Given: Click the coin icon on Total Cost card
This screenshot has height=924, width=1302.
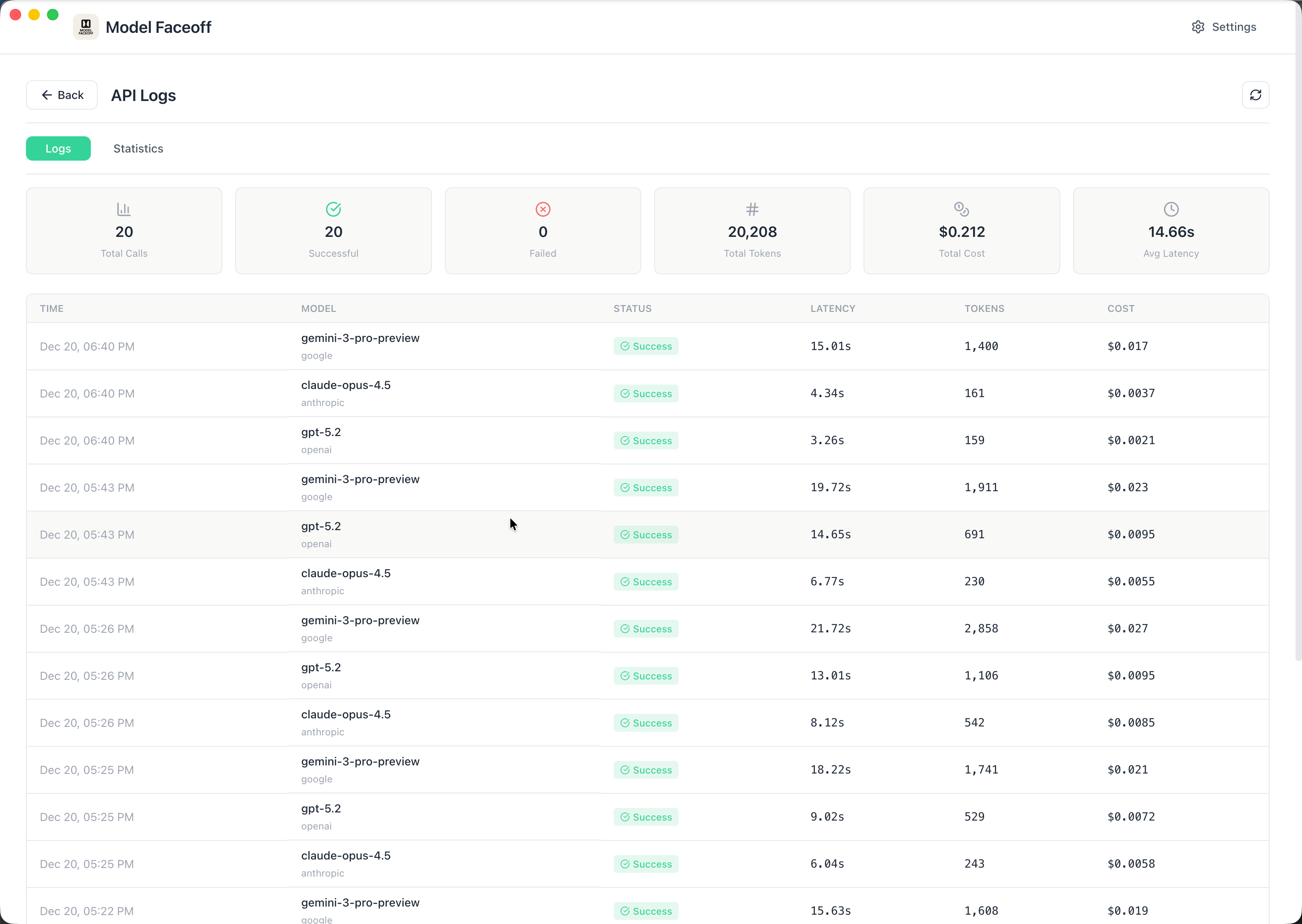Looking at the screenshot, I should [x=961, y=209].
